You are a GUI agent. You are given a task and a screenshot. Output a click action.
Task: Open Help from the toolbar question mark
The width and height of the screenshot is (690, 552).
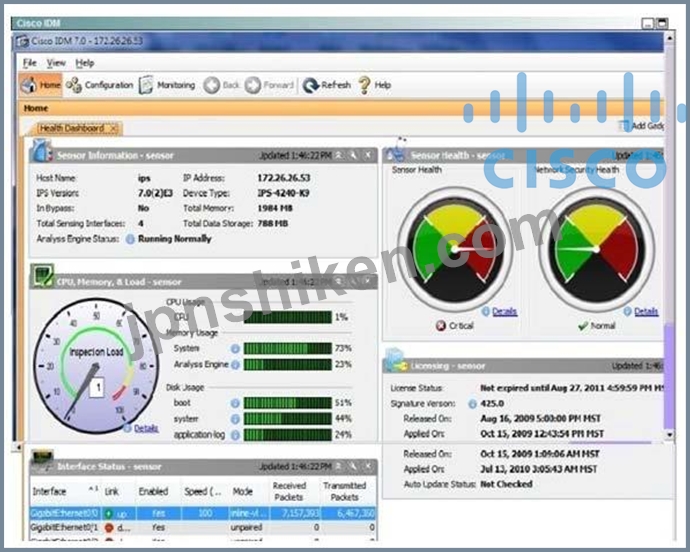[x=374, y=85]
